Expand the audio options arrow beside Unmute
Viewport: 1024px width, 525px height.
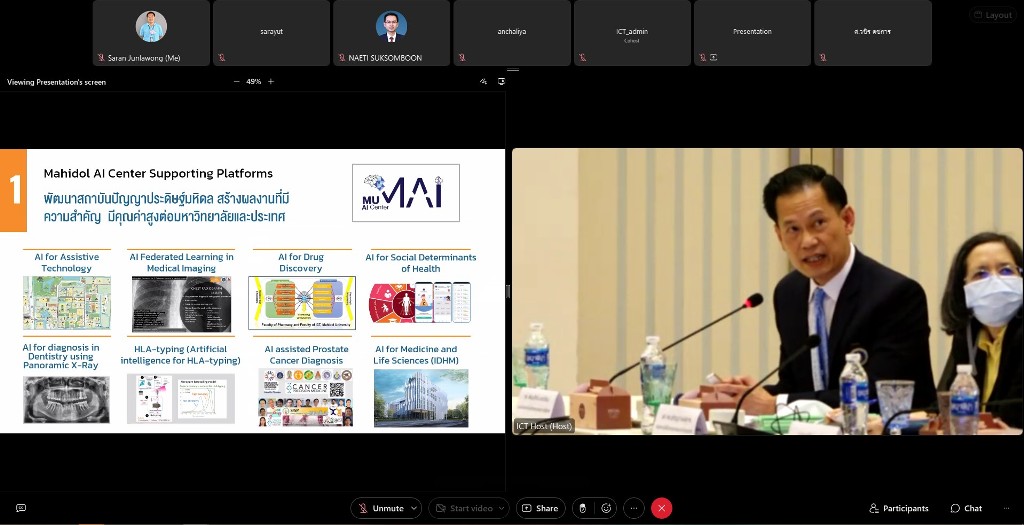[x=414, y=508]
